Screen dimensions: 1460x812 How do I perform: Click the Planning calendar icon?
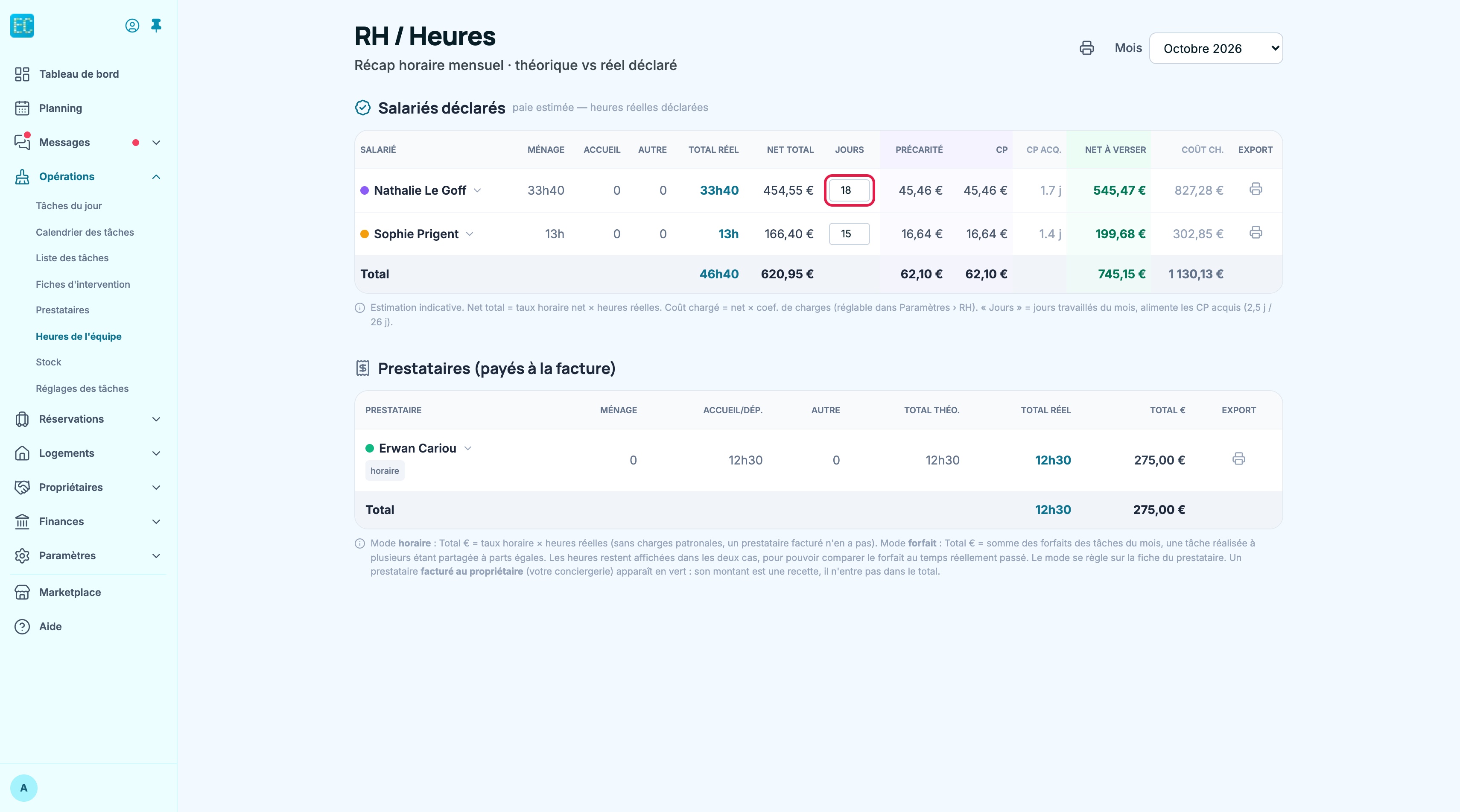pyautogui.click(x=22, y=108)
